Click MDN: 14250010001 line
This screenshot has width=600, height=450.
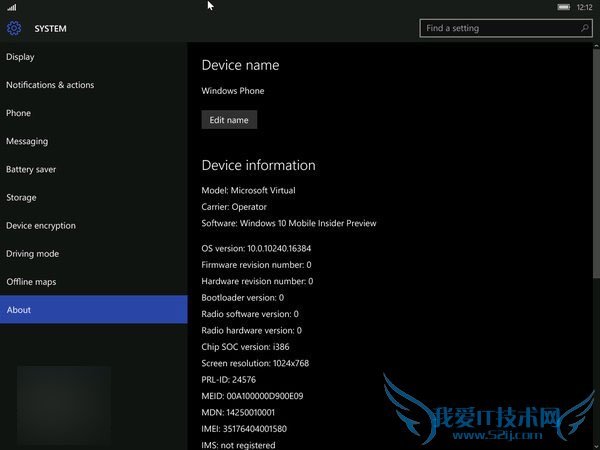[238, 412]
